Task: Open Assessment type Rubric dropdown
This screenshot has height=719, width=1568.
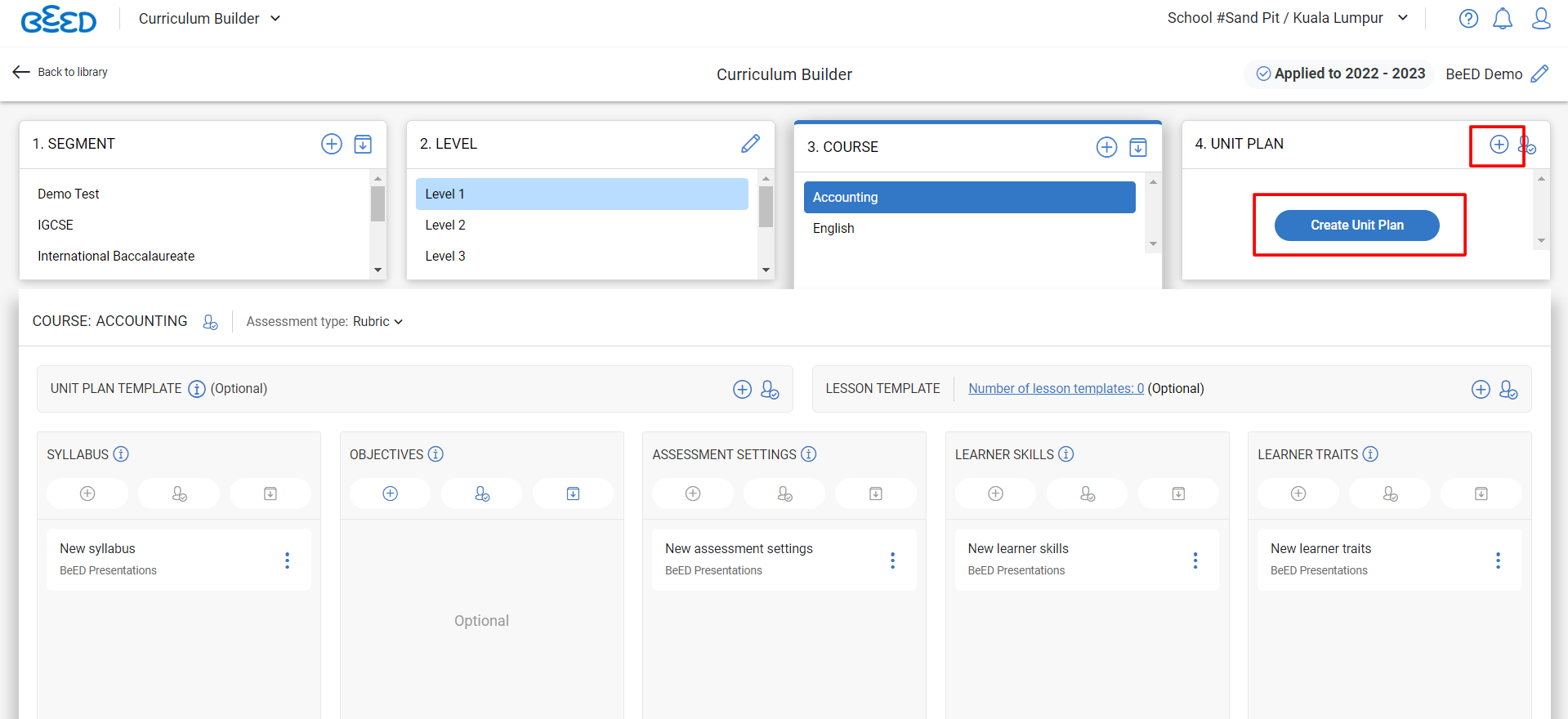Action: (377, 322)
